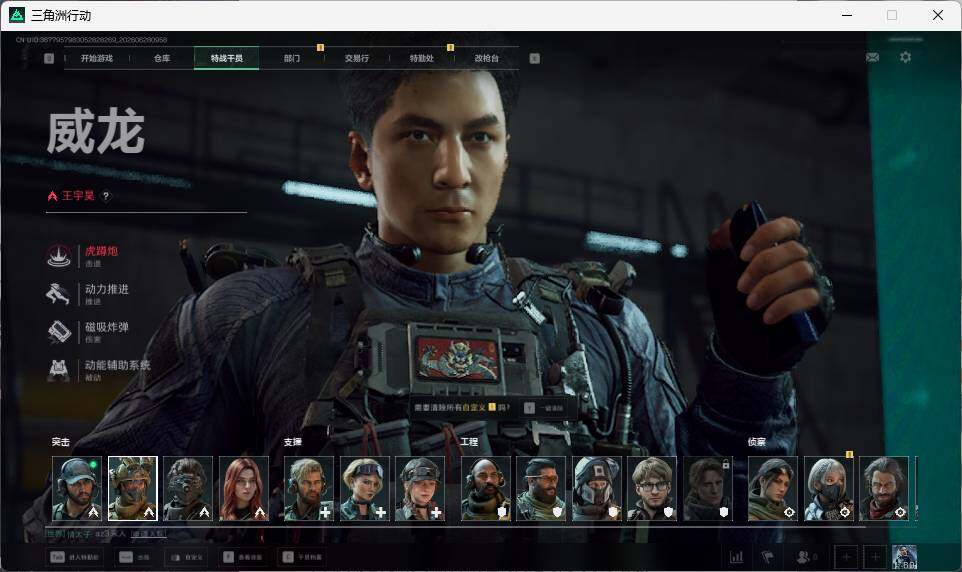Click the 王宇昊 operator name text
Screen dimensions: 962x572
(x=78, y=196)
